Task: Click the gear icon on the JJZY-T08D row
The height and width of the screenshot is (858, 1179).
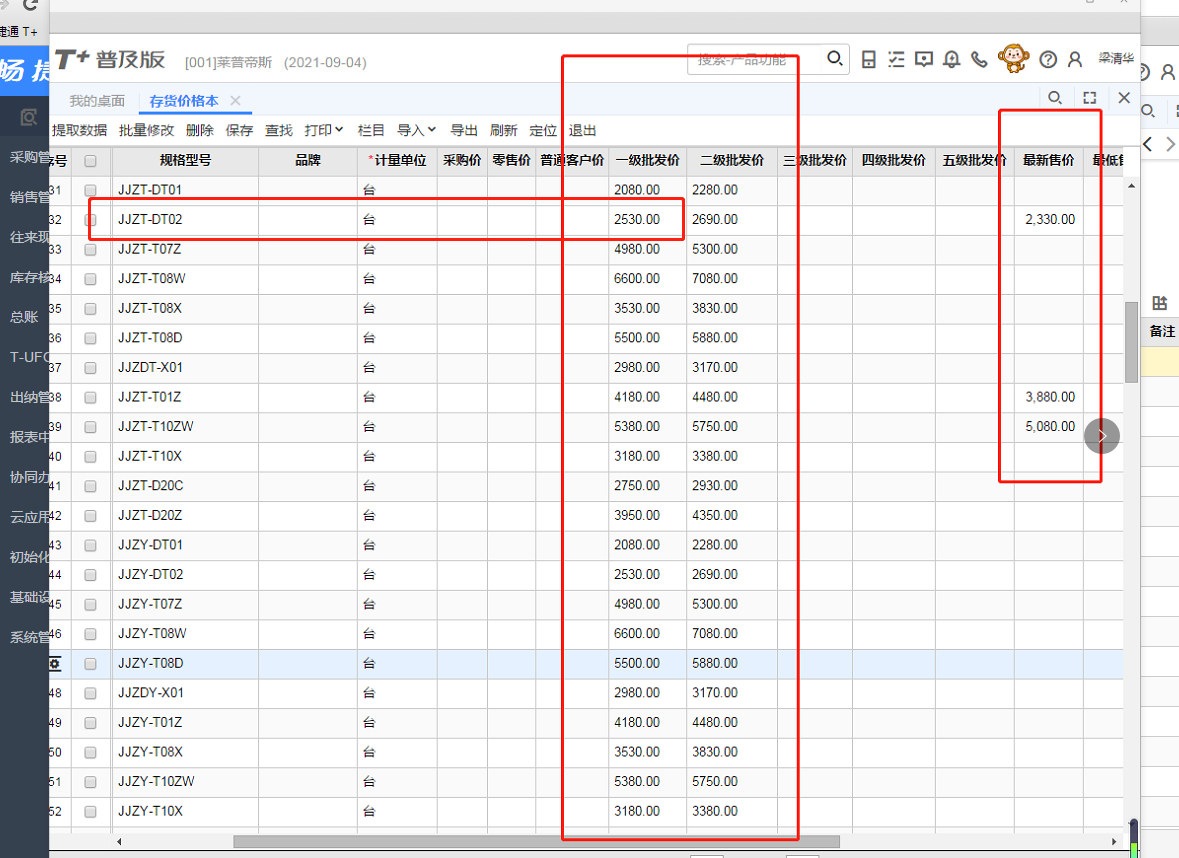Action: pyautogui.click(x=54, y=663)
